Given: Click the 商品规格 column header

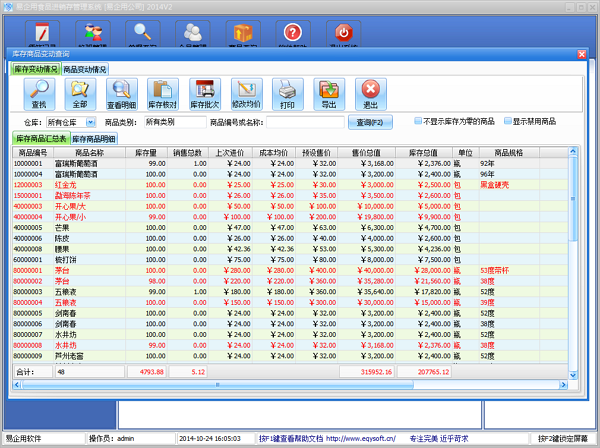Looking at the screenshot, I should pyautogui.click(x=509, y=153).
